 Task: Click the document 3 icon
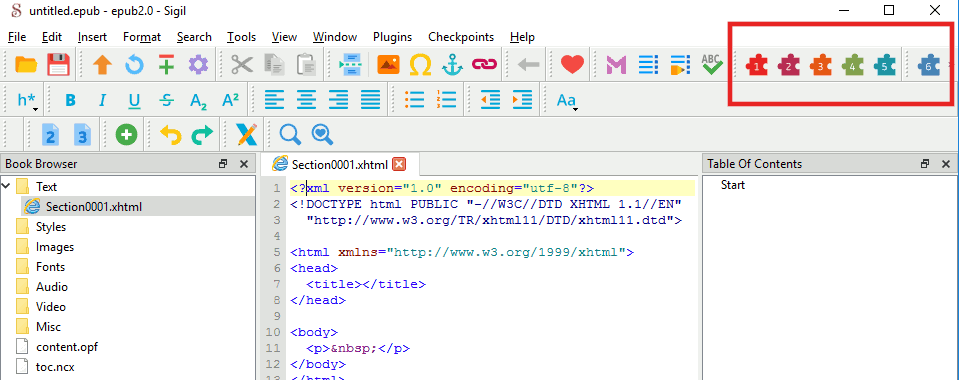click(82, 135)
